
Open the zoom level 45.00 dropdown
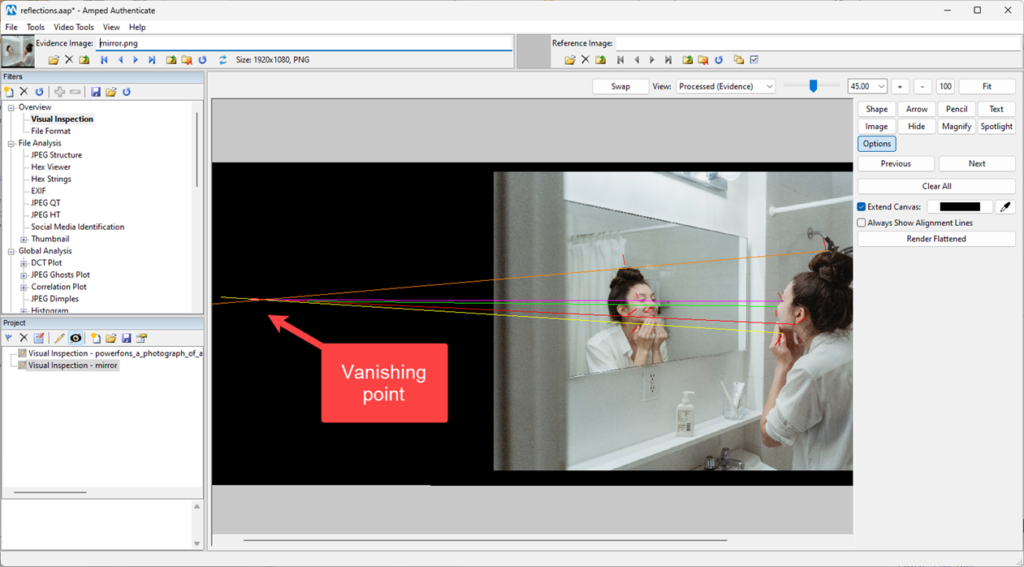867,86
